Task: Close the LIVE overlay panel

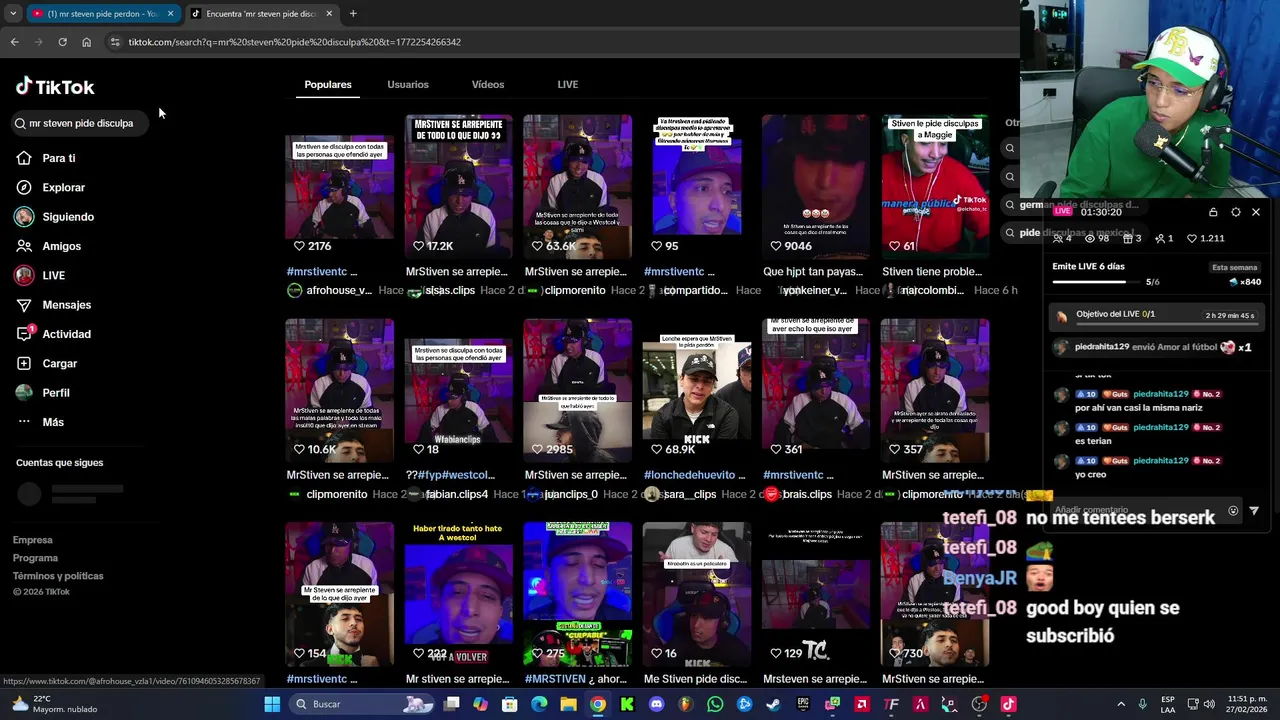Action: click(1256, 212)
